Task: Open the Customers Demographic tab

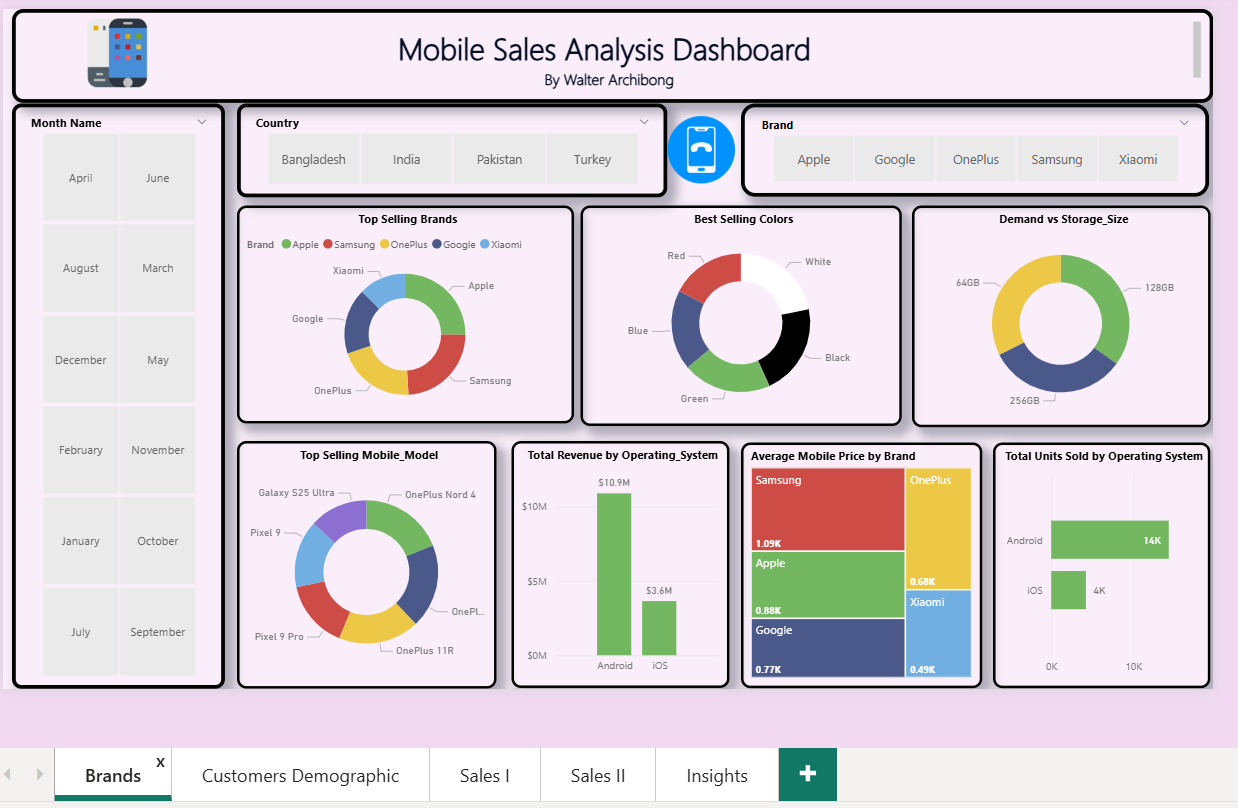Action: coord(300,775)
